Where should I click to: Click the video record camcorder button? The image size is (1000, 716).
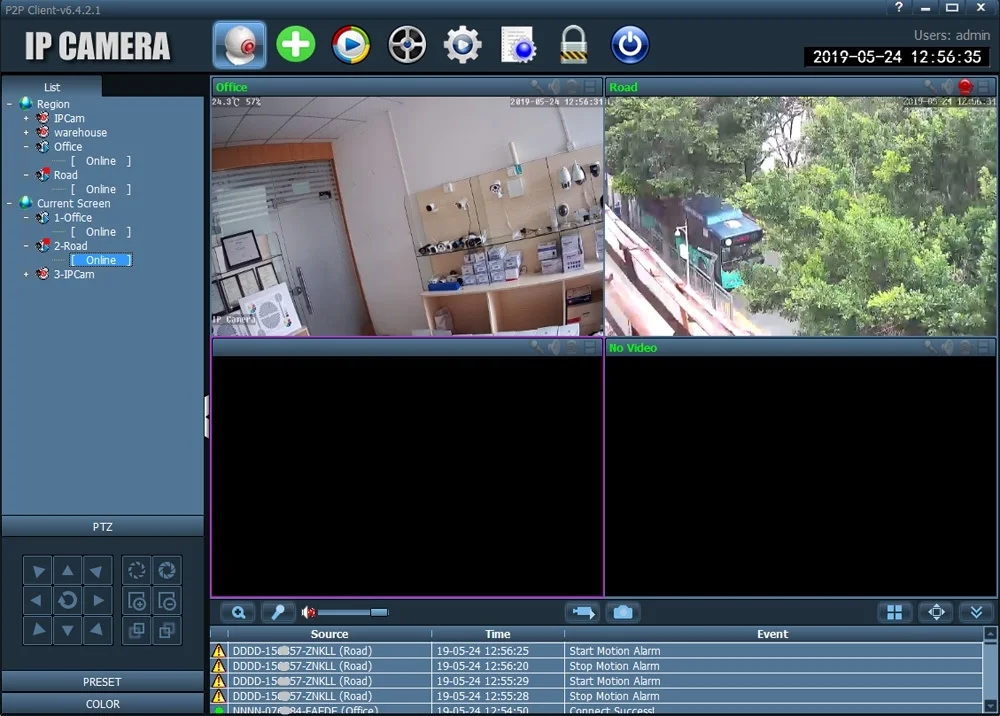583,612
